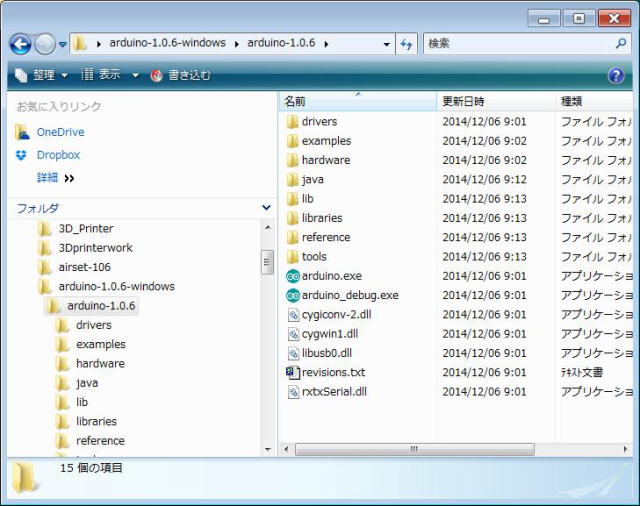Viewport: 640px width, 506px height.
Task: Click the folder tree scrollbar up arrow
Action: pos(268,227)
